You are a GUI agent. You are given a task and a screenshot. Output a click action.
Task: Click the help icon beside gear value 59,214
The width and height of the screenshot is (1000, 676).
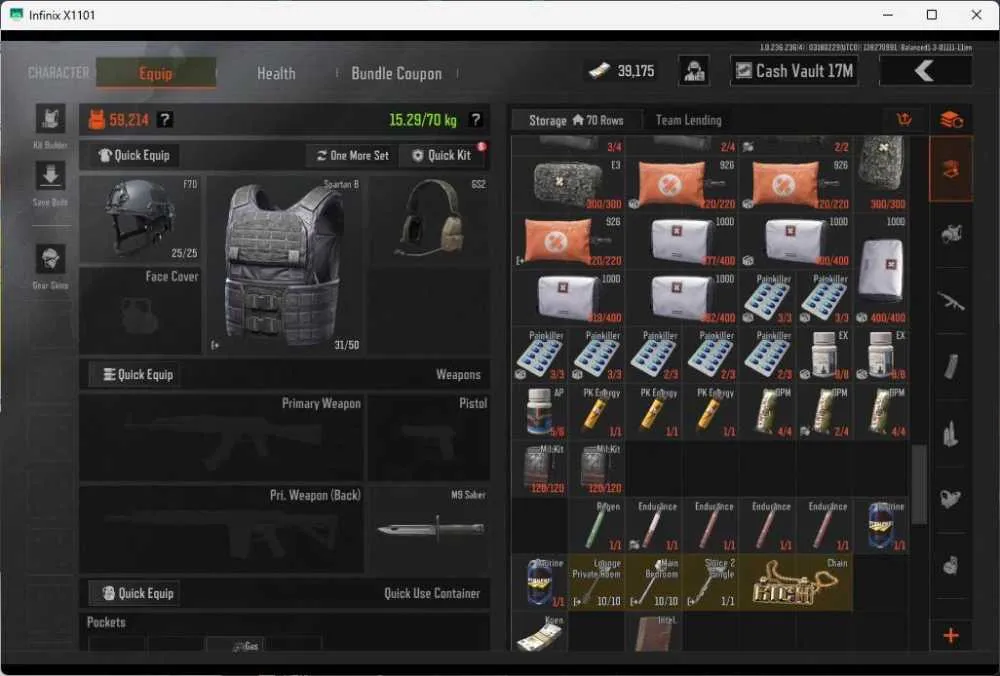[165, 119]
